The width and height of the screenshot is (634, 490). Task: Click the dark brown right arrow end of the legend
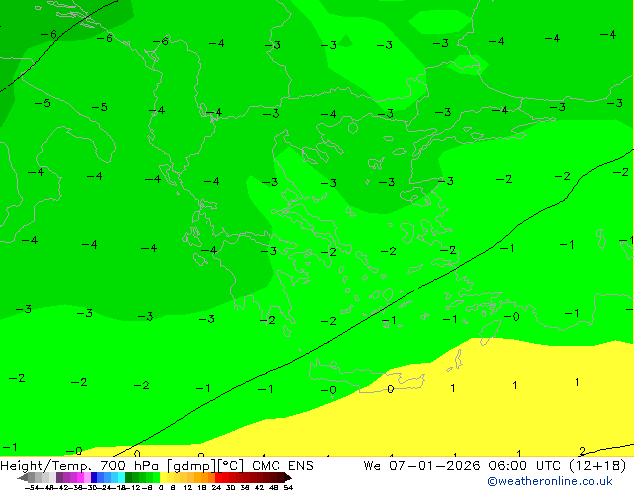coord(288,477)
